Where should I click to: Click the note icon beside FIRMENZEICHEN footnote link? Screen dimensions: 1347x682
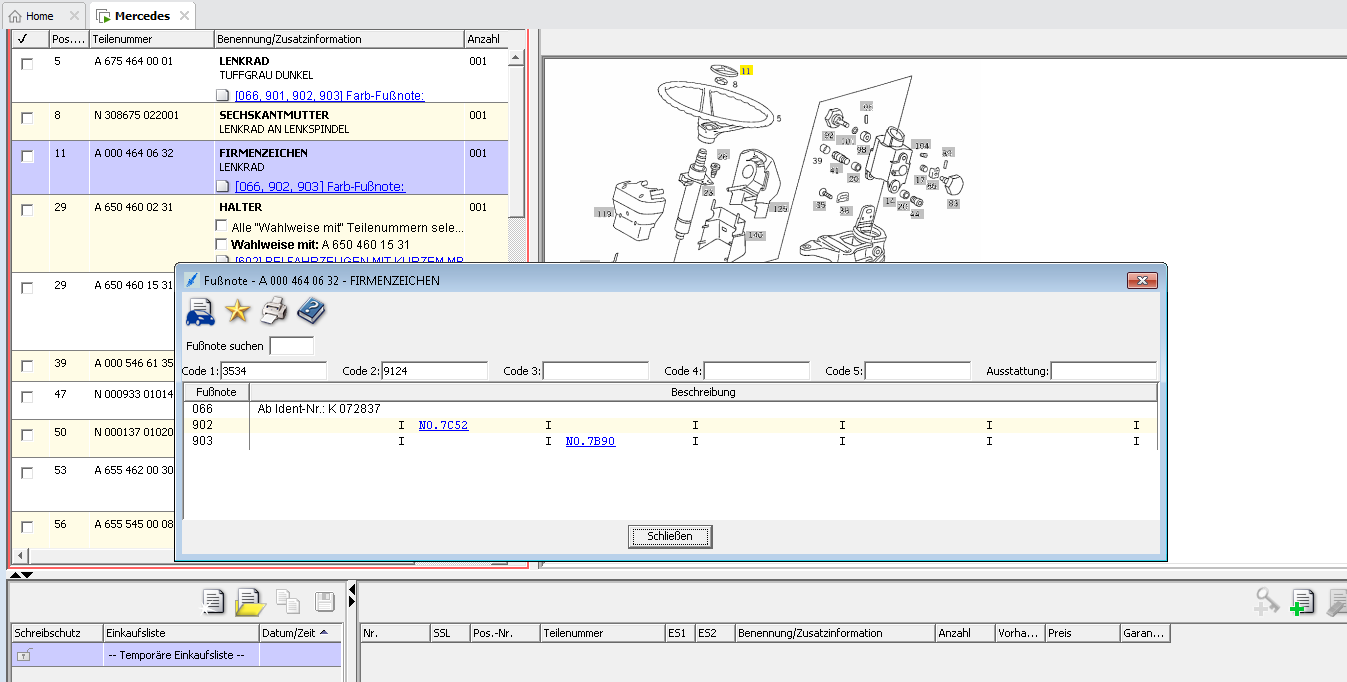tap(224, 187)
